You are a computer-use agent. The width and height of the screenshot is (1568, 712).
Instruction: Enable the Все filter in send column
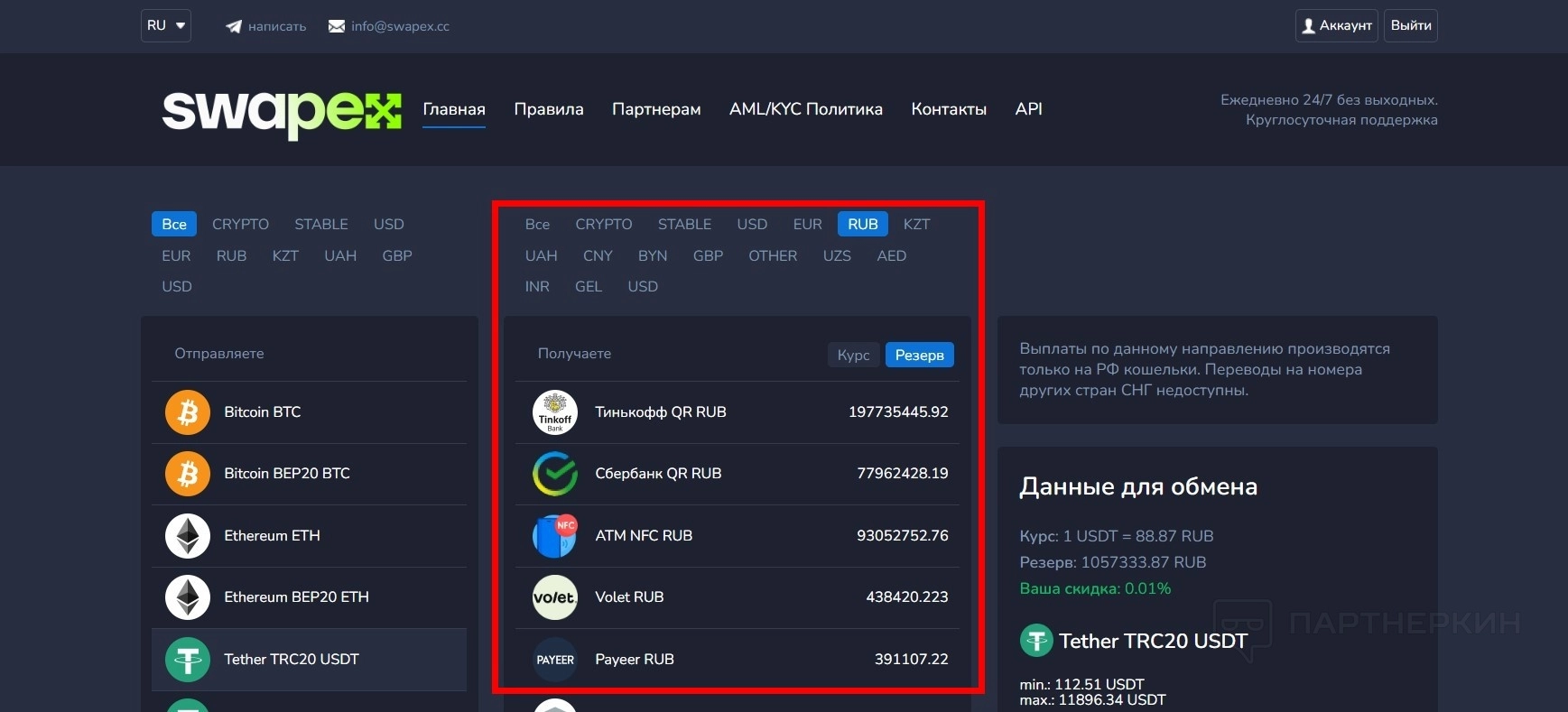174,224
